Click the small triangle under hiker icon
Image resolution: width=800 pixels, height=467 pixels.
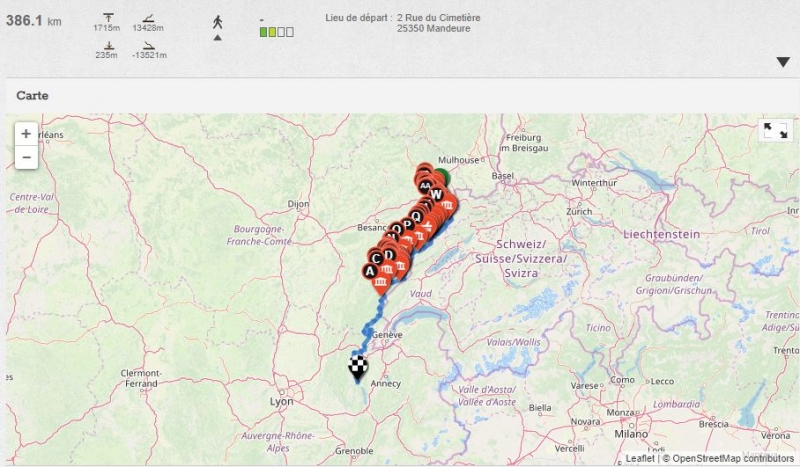(217, 38)
